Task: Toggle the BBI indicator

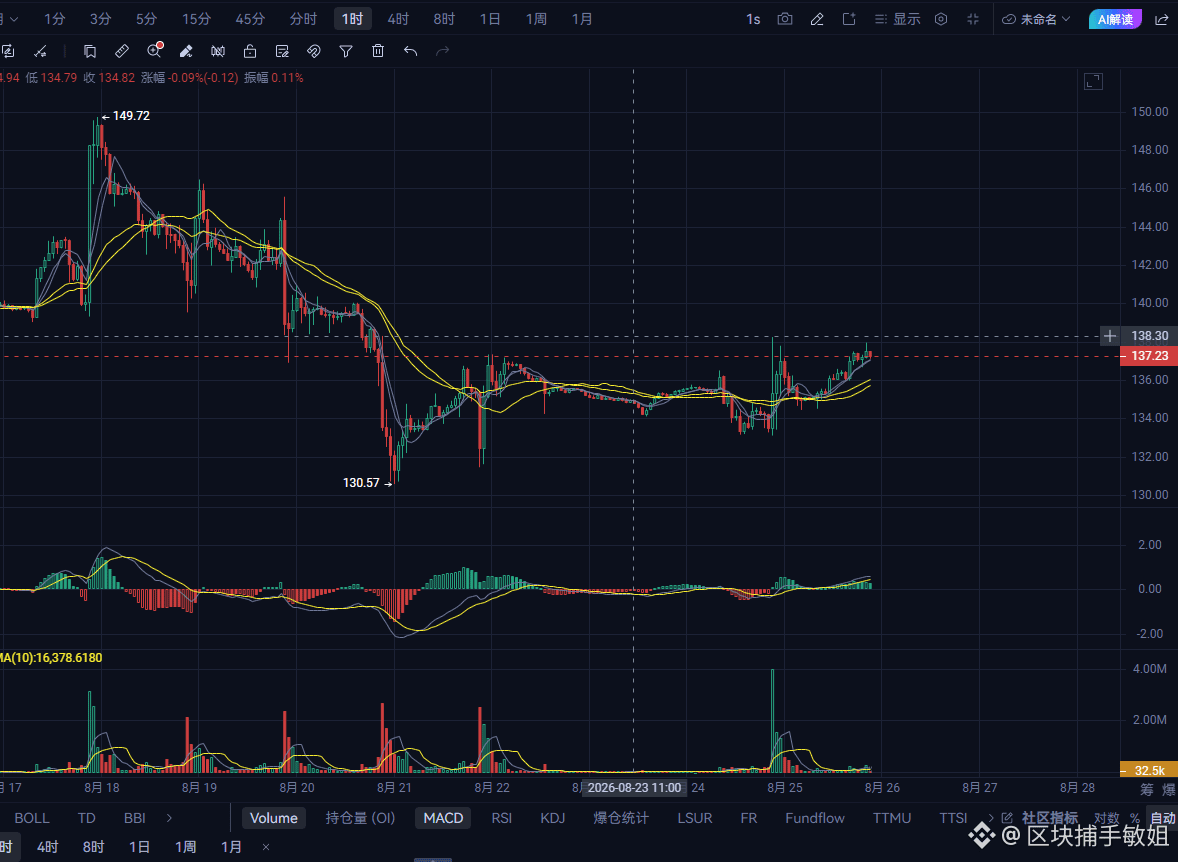Action: pyautogui.click(x=134, y=818)
